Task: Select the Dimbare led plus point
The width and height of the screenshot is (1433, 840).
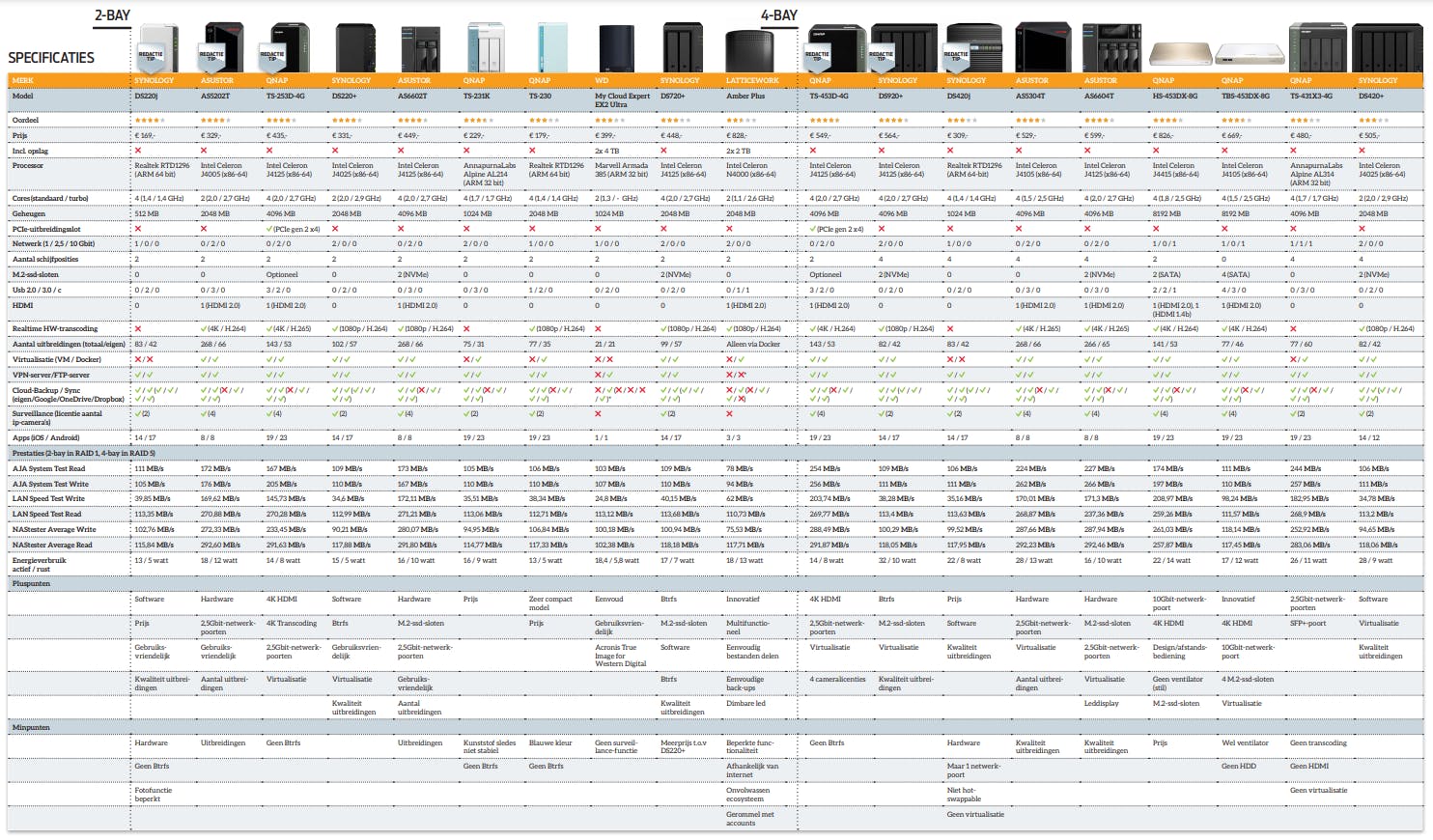Action: [745, 703]
